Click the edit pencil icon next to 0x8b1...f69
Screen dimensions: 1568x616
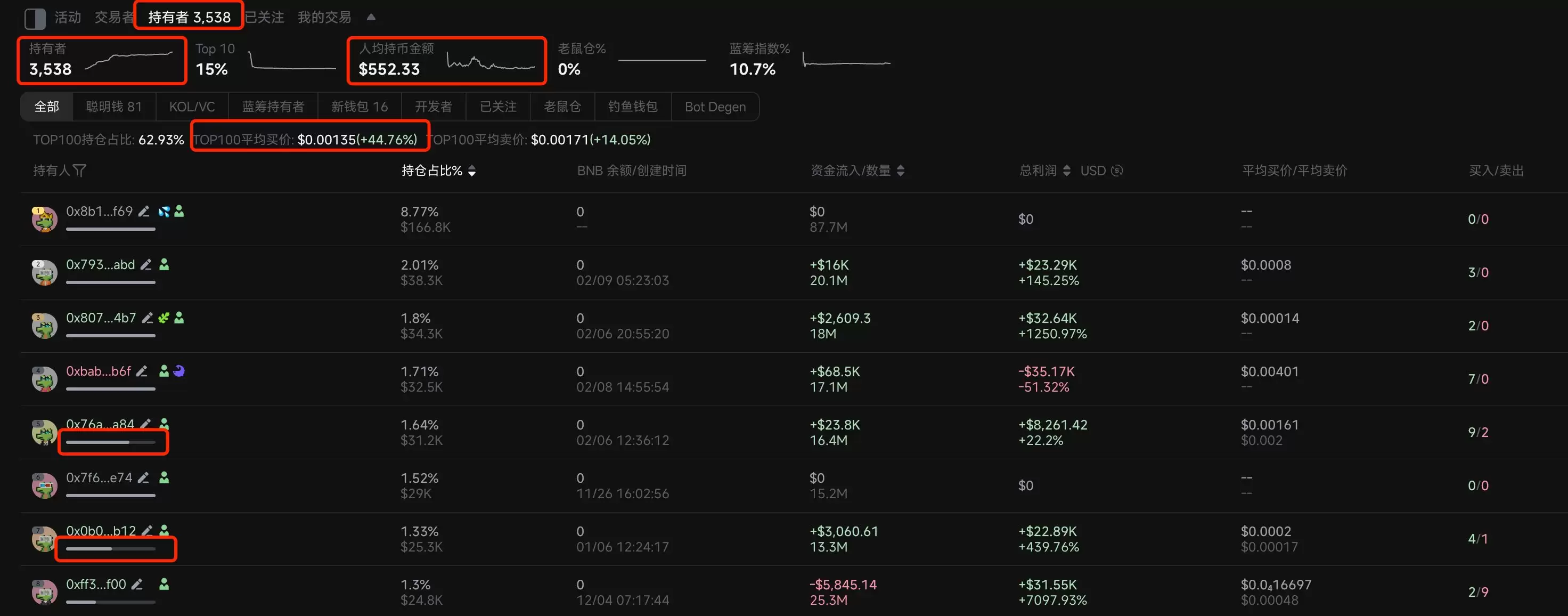[144, 211]
